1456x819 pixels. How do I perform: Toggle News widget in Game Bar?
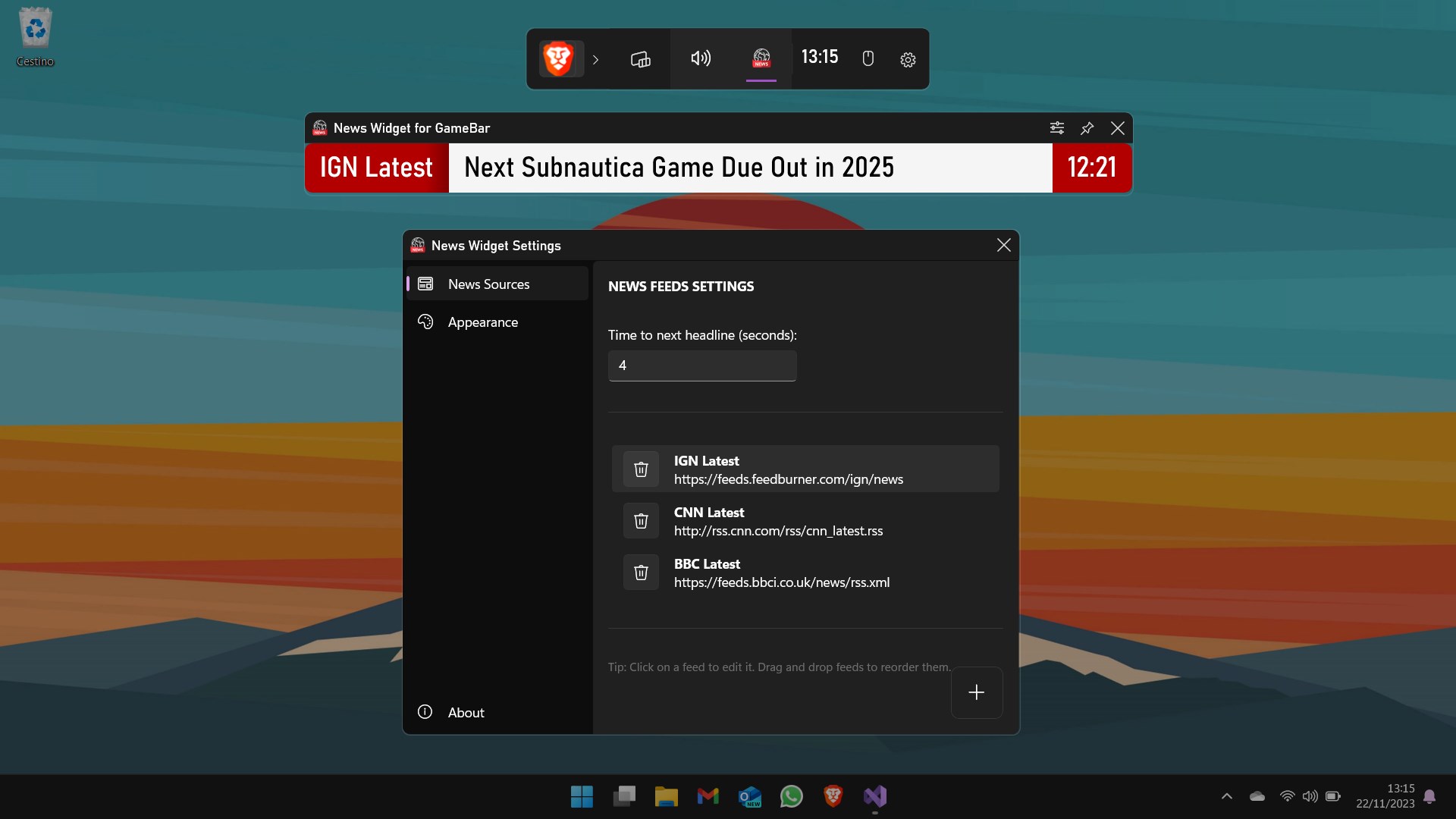pyautogui.click(x=761, y=58)
